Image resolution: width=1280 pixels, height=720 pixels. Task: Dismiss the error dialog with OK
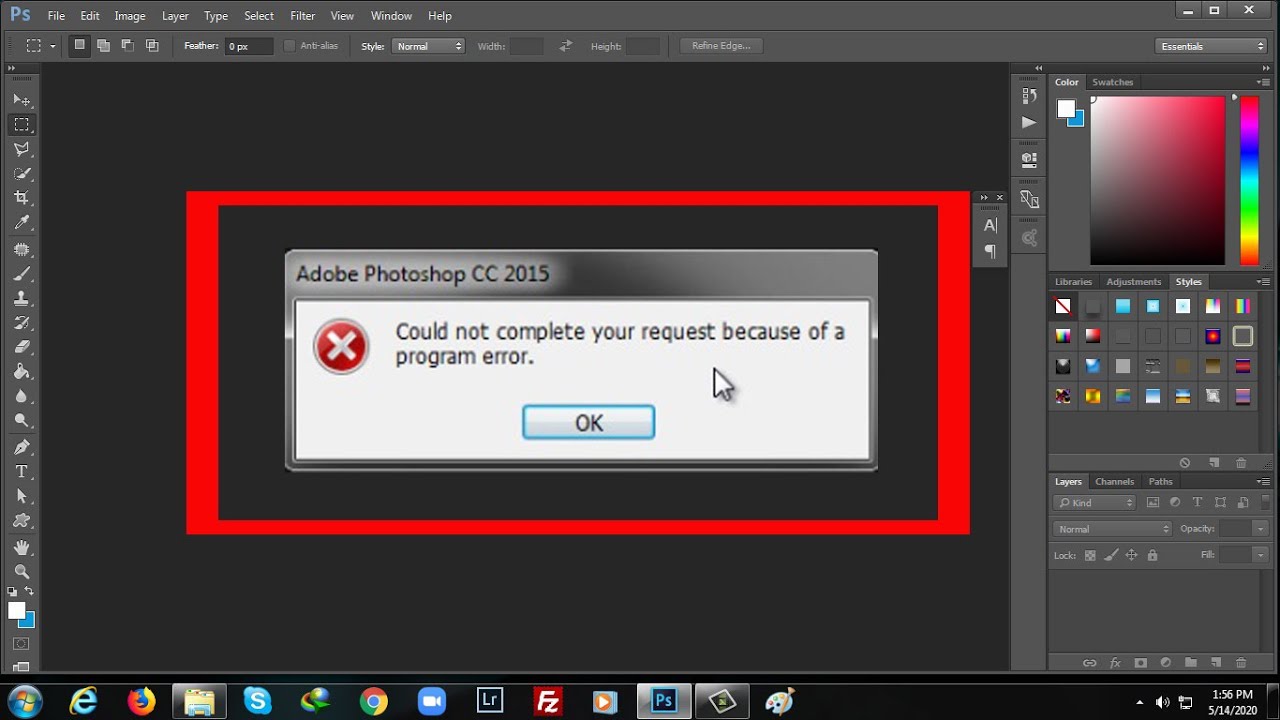point(588,422)
